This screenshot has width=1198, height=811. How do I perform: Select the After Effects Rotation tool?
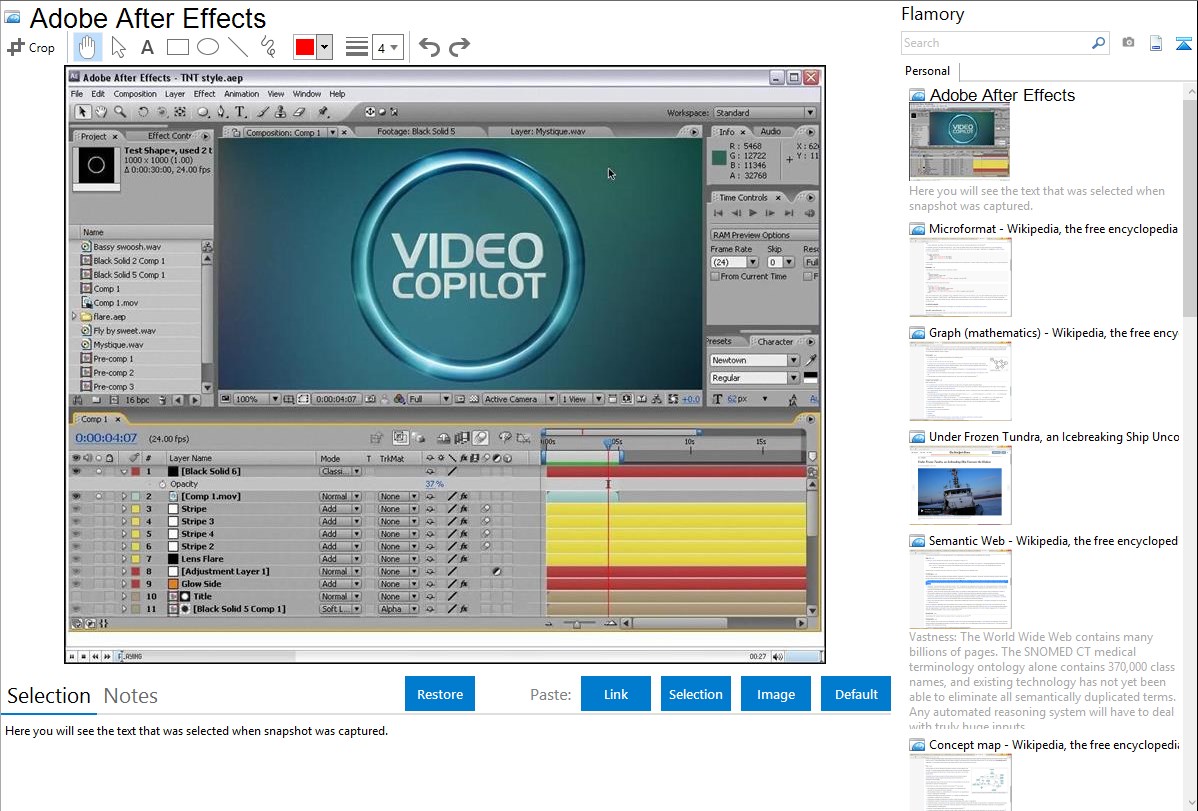click(143, 112)
